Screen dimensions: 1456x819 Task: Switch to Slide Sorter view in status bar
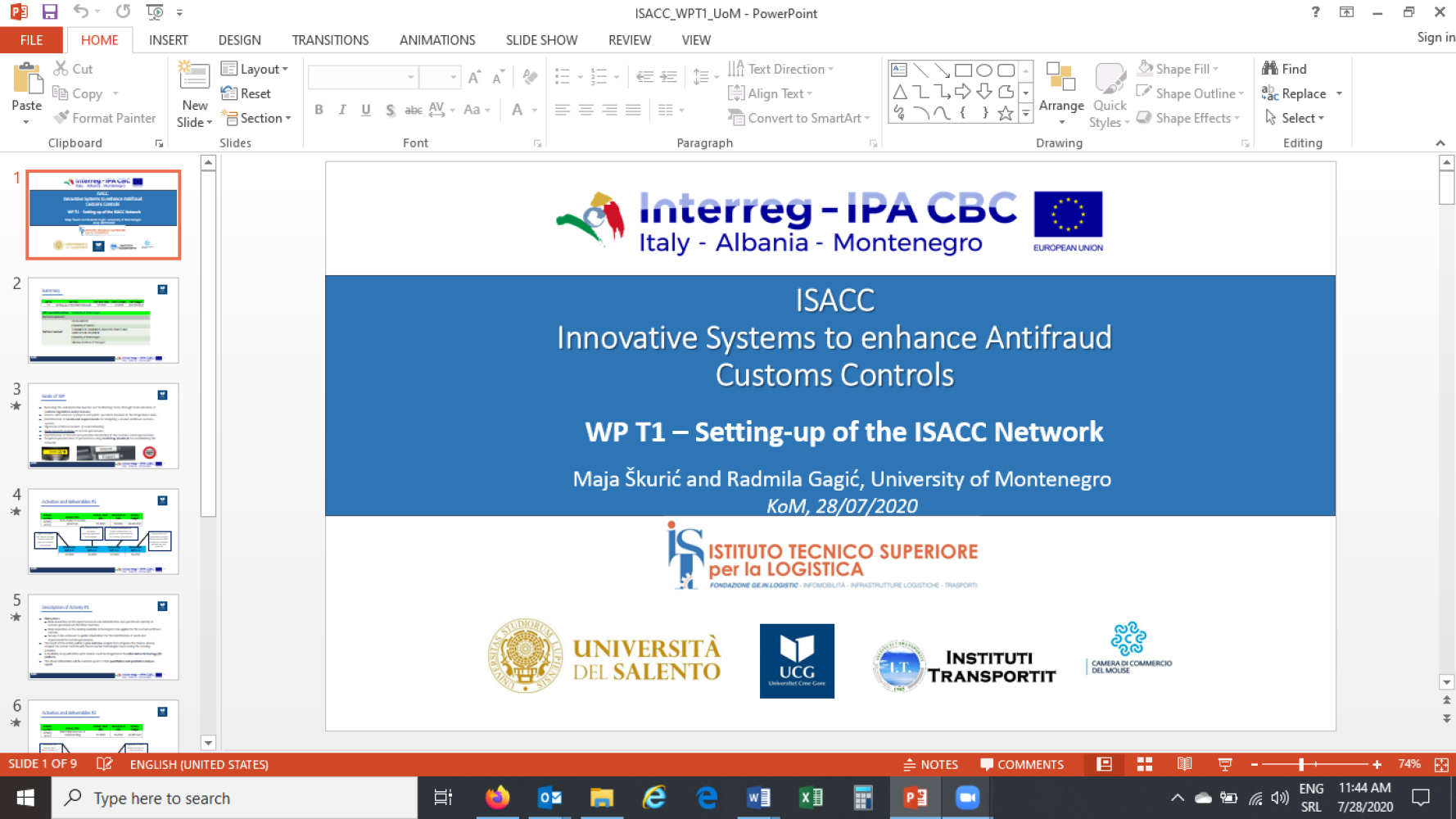[1145, 764]
